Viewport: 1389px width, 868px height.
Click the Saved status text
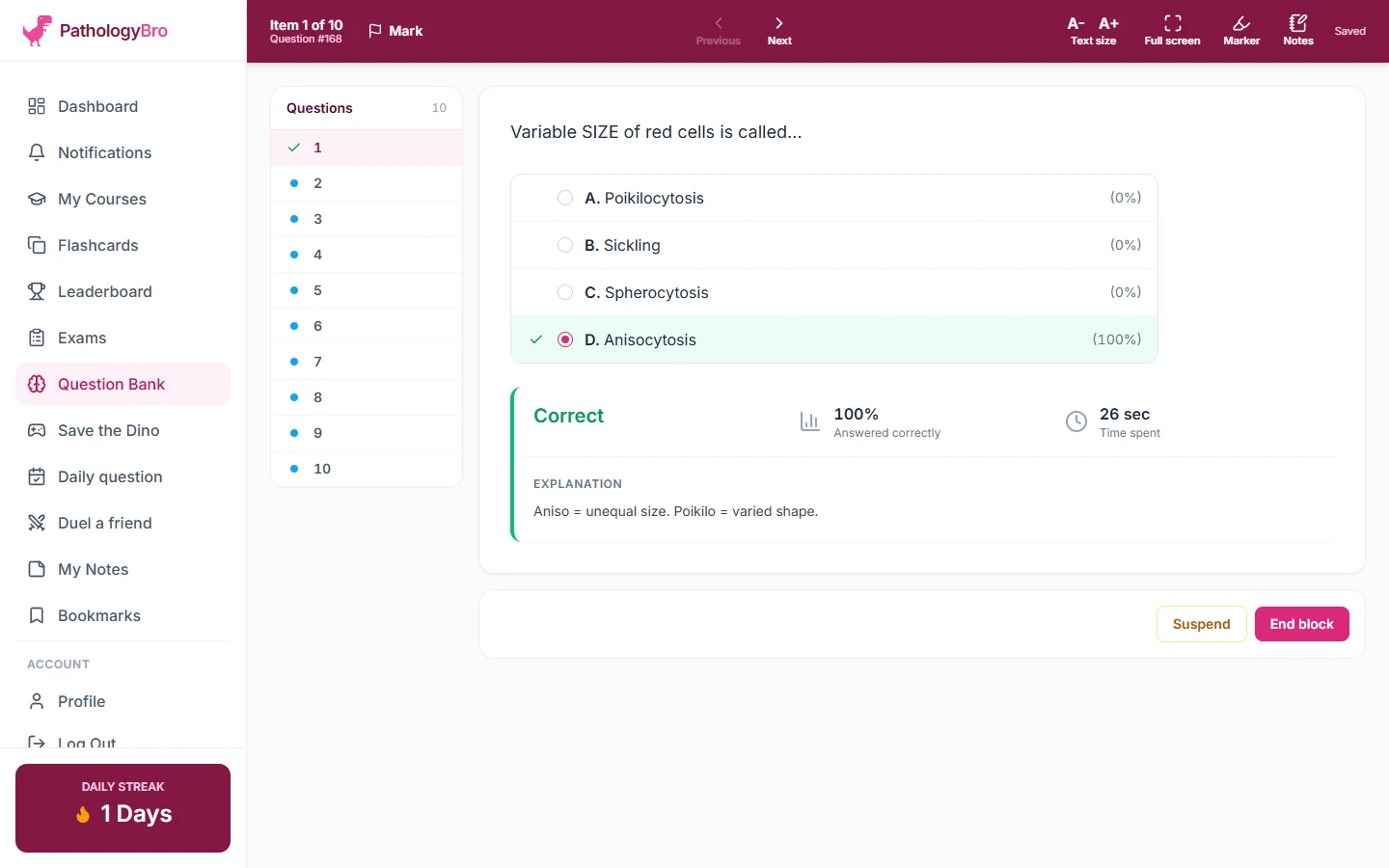pos(1350,31)
